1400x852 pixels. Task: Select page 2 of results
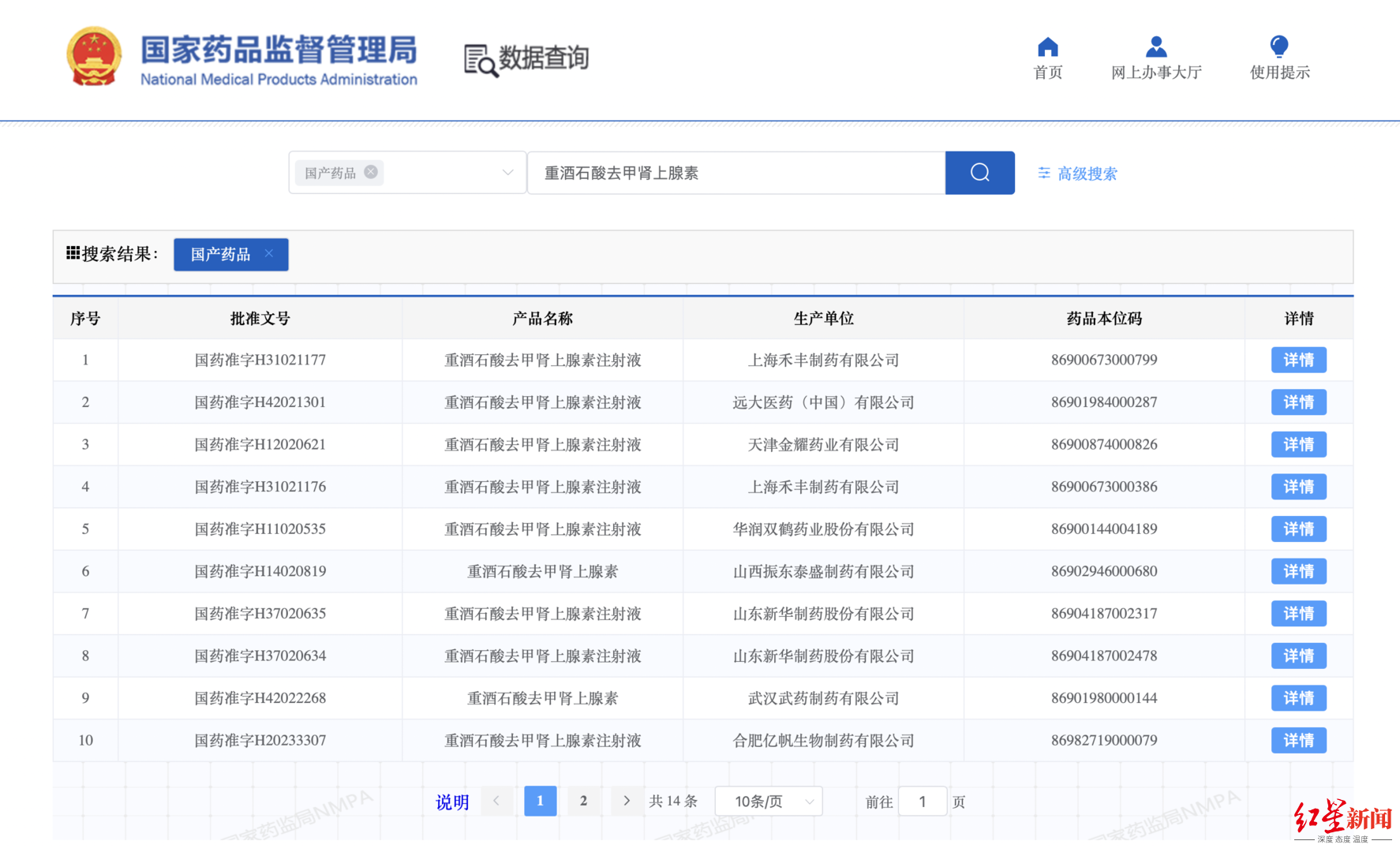[x=584, y=801]
